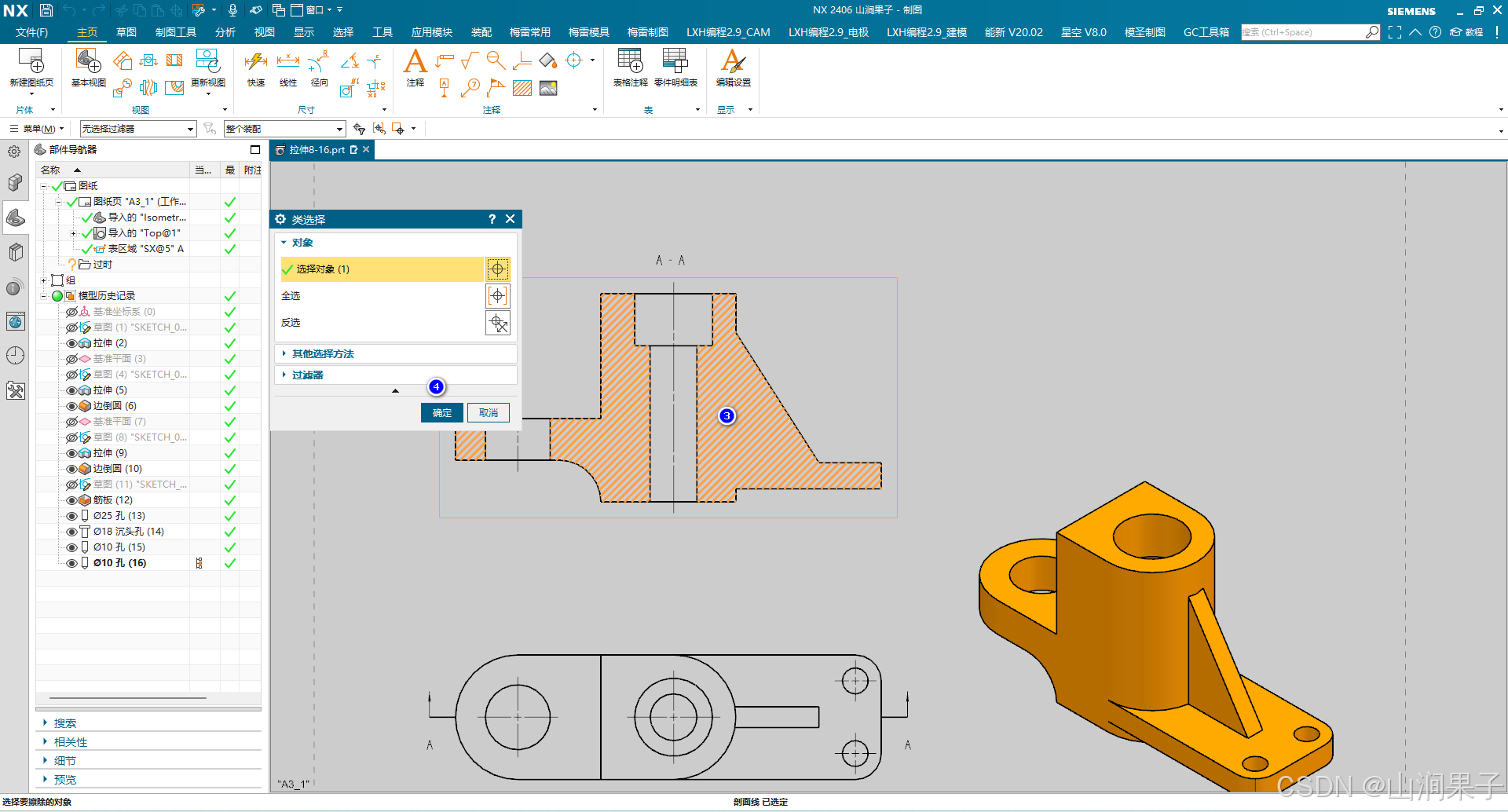Switch to the 制图工具 ribbon tab
Screen dimensions: 1508x812
[x=176, y=32]
